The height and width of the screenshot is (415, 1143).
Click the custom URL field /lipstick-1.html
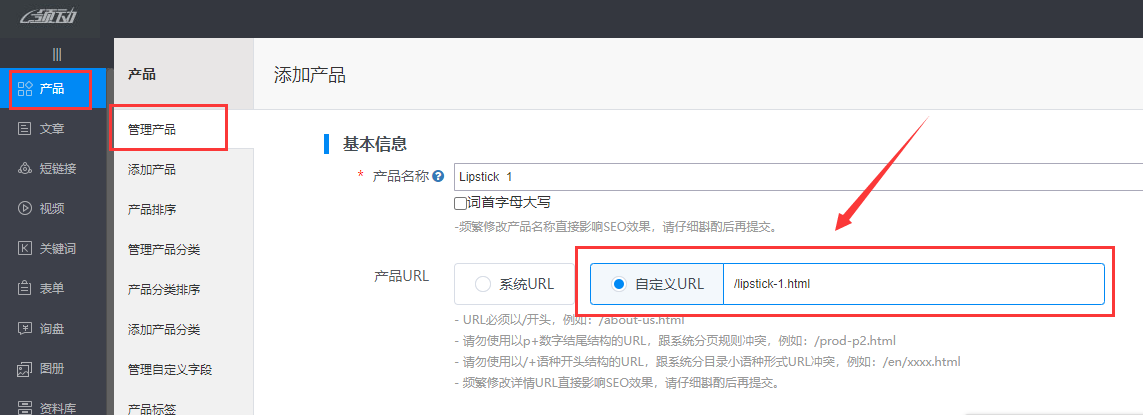[x=914, y=284]
